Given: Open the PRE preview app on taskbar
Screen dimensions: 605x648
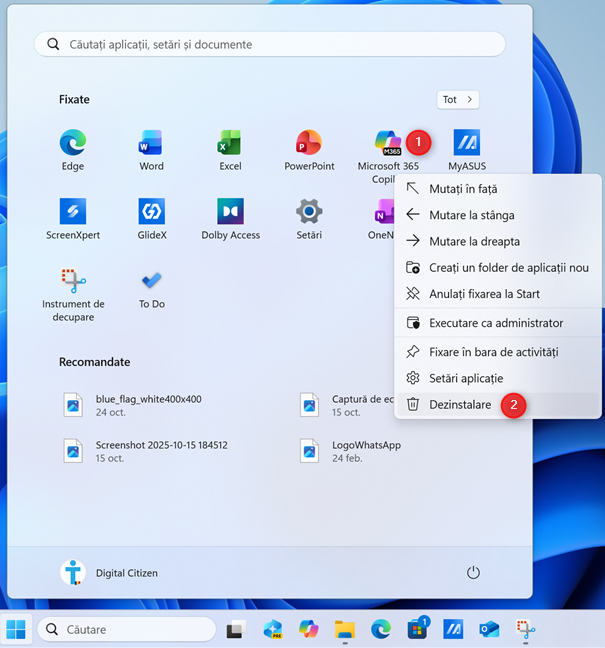Looking at the screenshot, I should (x=273, y=629).
